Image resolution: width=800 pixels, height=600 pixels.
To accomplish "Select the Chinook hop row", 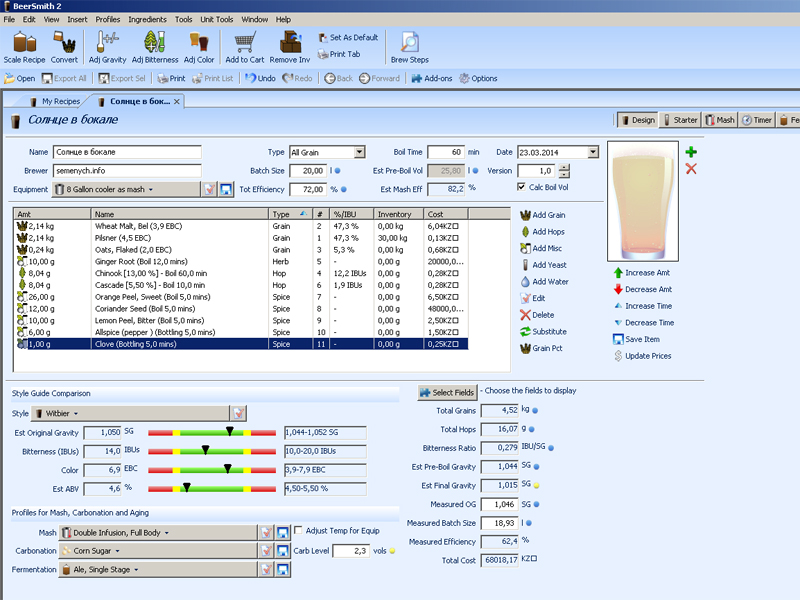I will [x=241, y=273].
